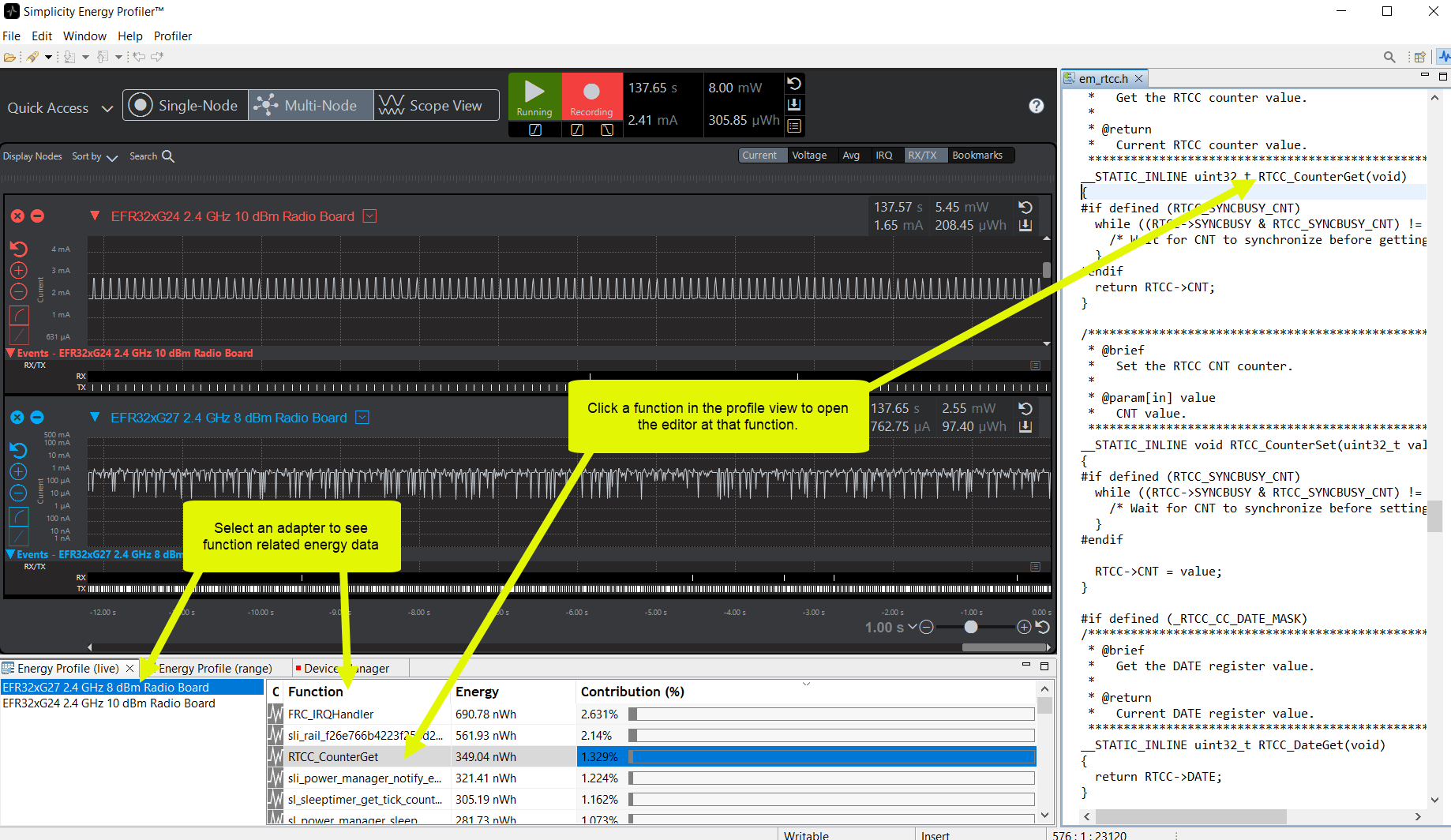This screenshot has width=1451, height=840.
Task: Open the help question mark icon
Action: (1037, 106)
